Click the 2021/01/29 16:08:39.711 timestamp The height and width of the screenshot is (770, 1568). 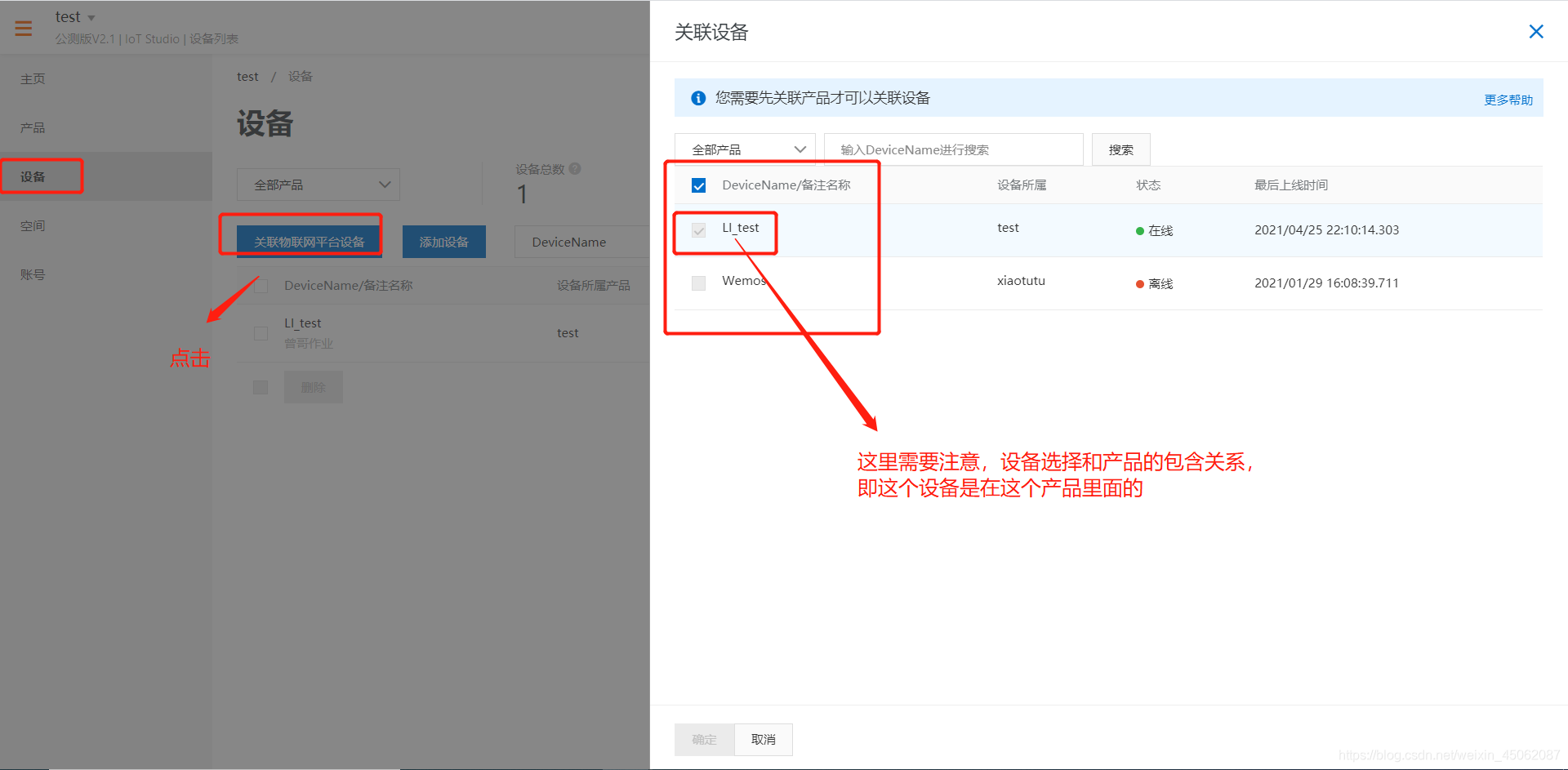(x=1326, y=283)
